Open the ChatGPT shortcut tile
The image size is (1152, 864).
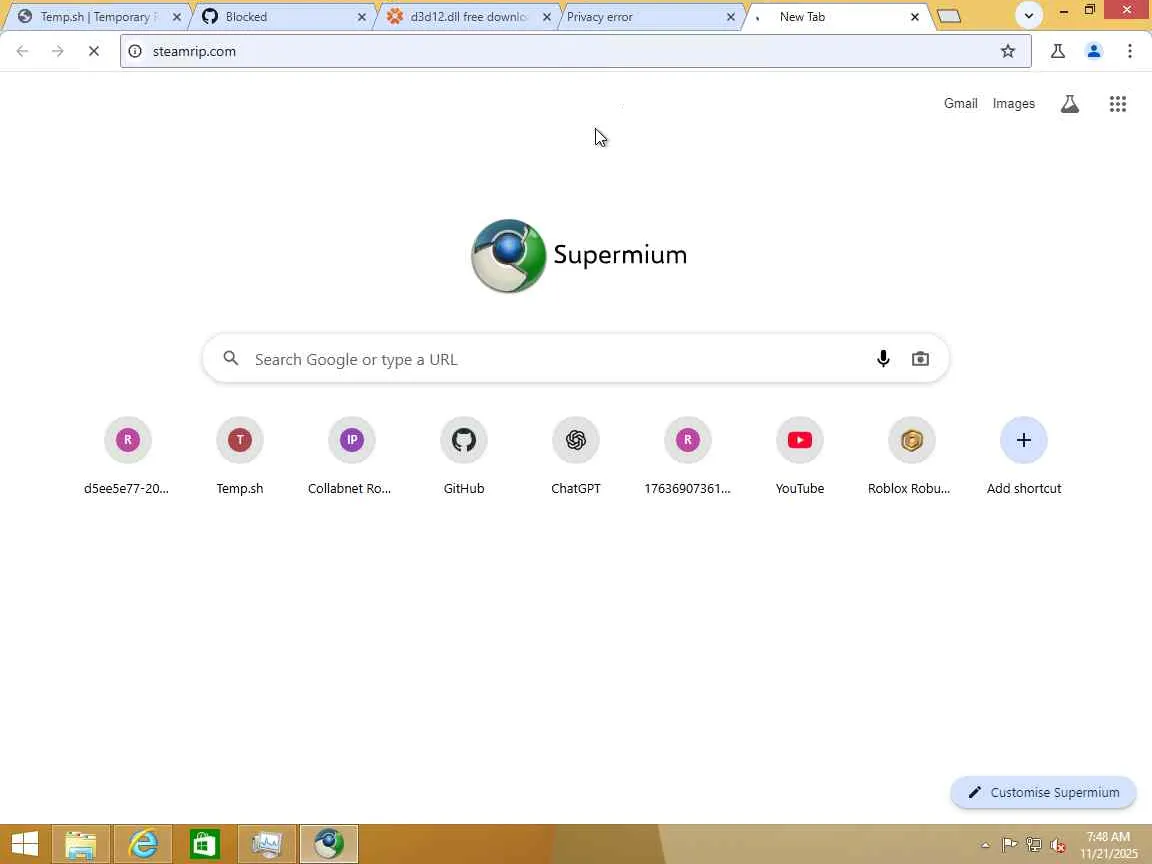(575, 456)
